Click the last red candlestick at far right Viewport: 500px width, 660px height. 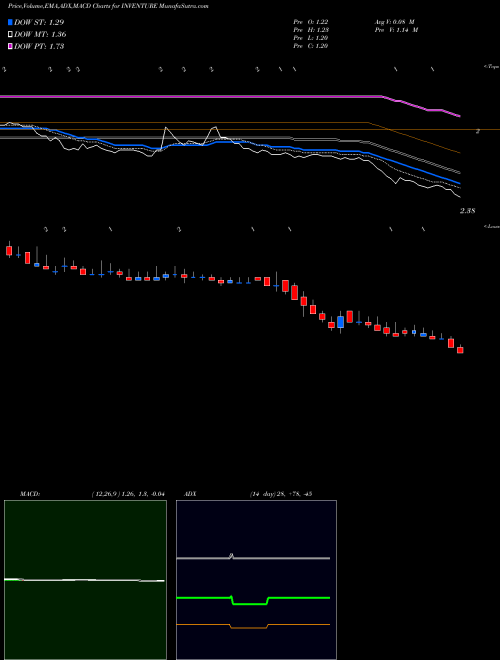point(460,350)
